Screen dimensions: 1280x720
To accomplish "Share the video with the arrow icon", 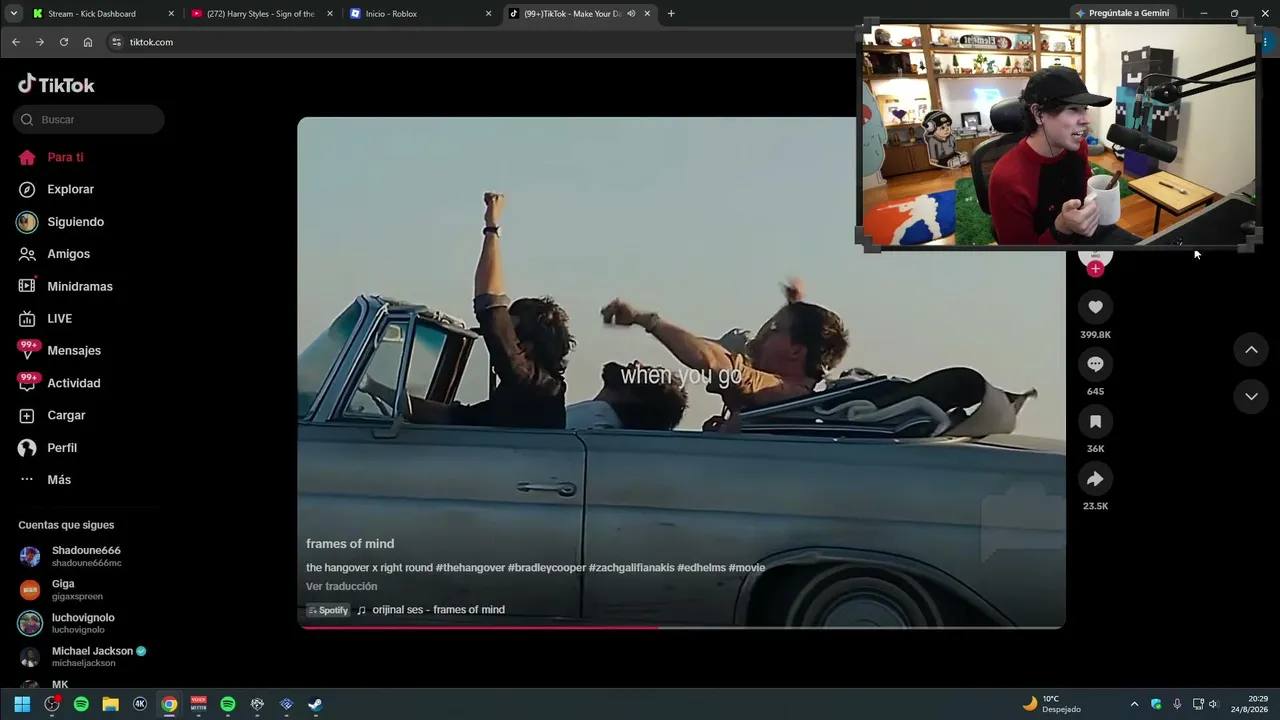I will pyautogui.click(x=1095, y=479).
